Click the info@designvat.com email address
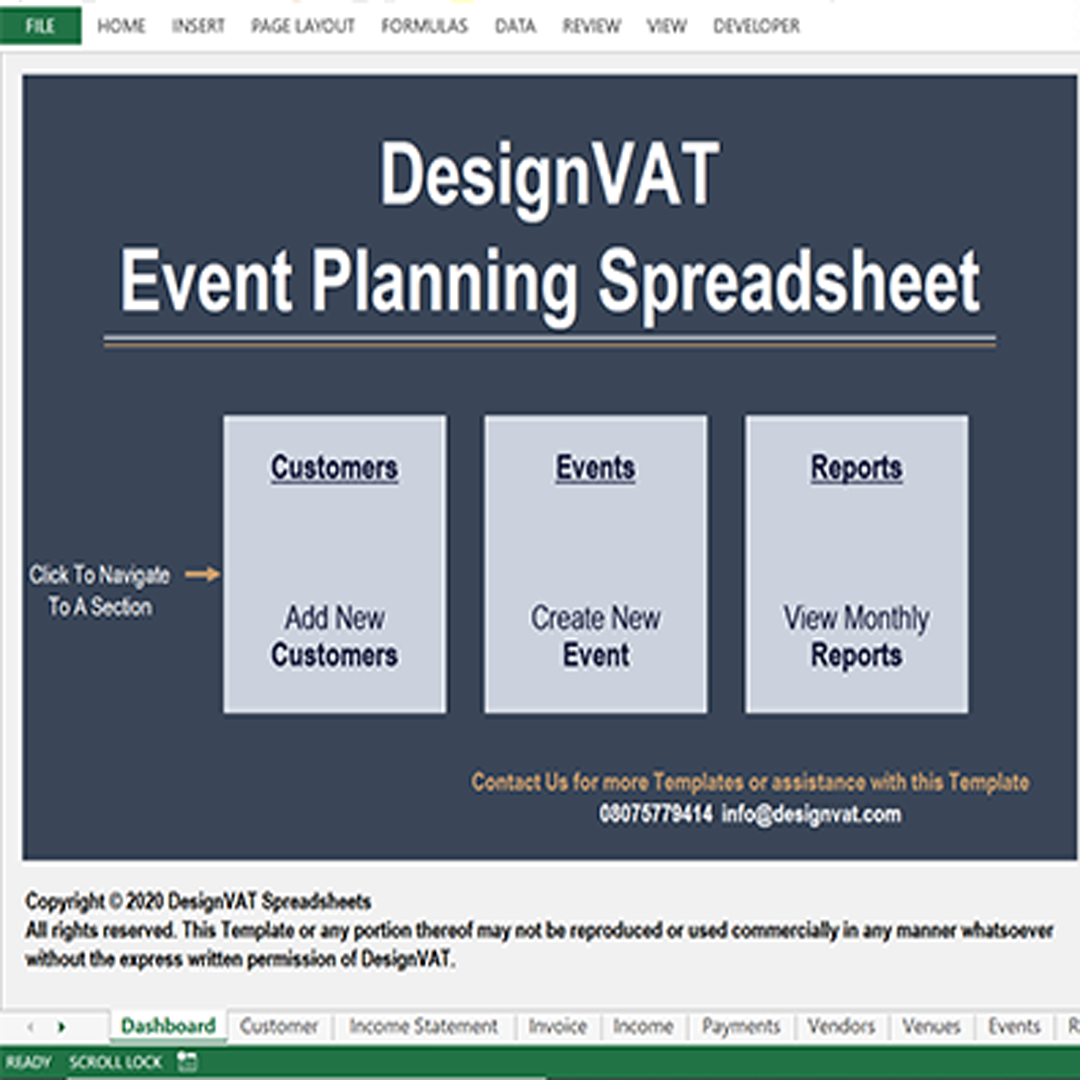Screen dimensions: 1080x1080 point(811,814)
